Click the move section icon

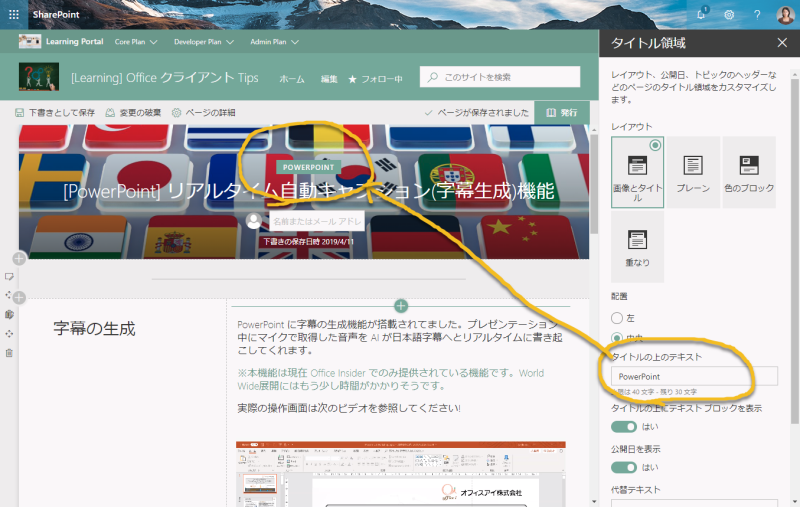[8, 295]
